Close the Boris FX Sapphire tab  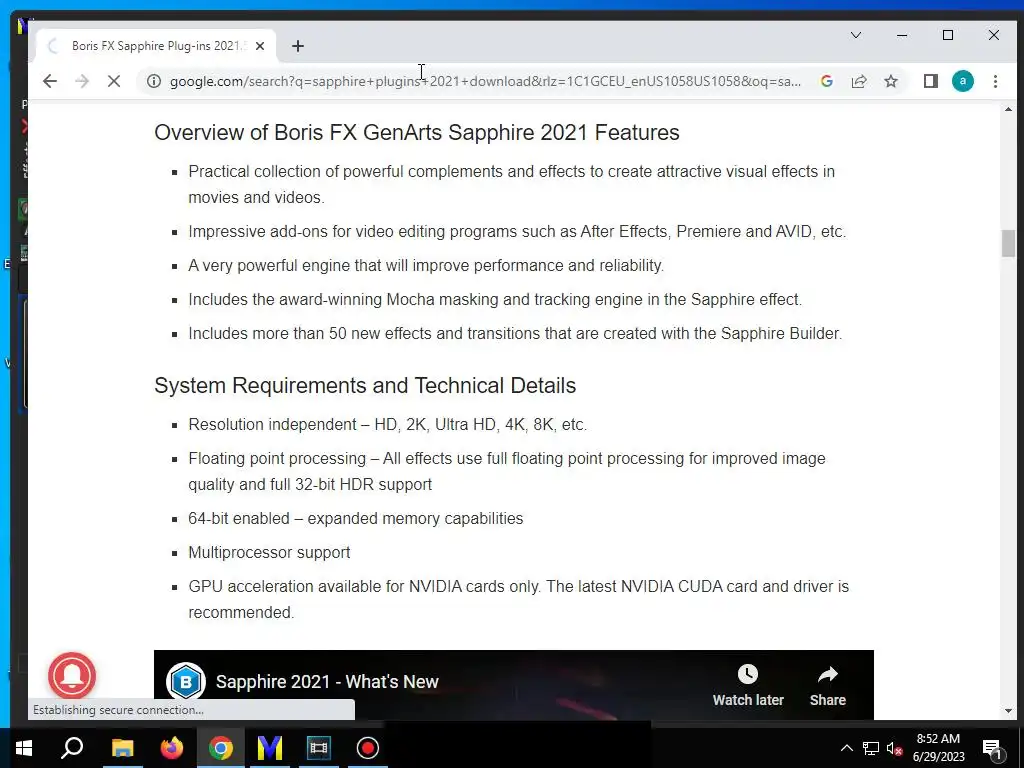[x=260, y=46]
